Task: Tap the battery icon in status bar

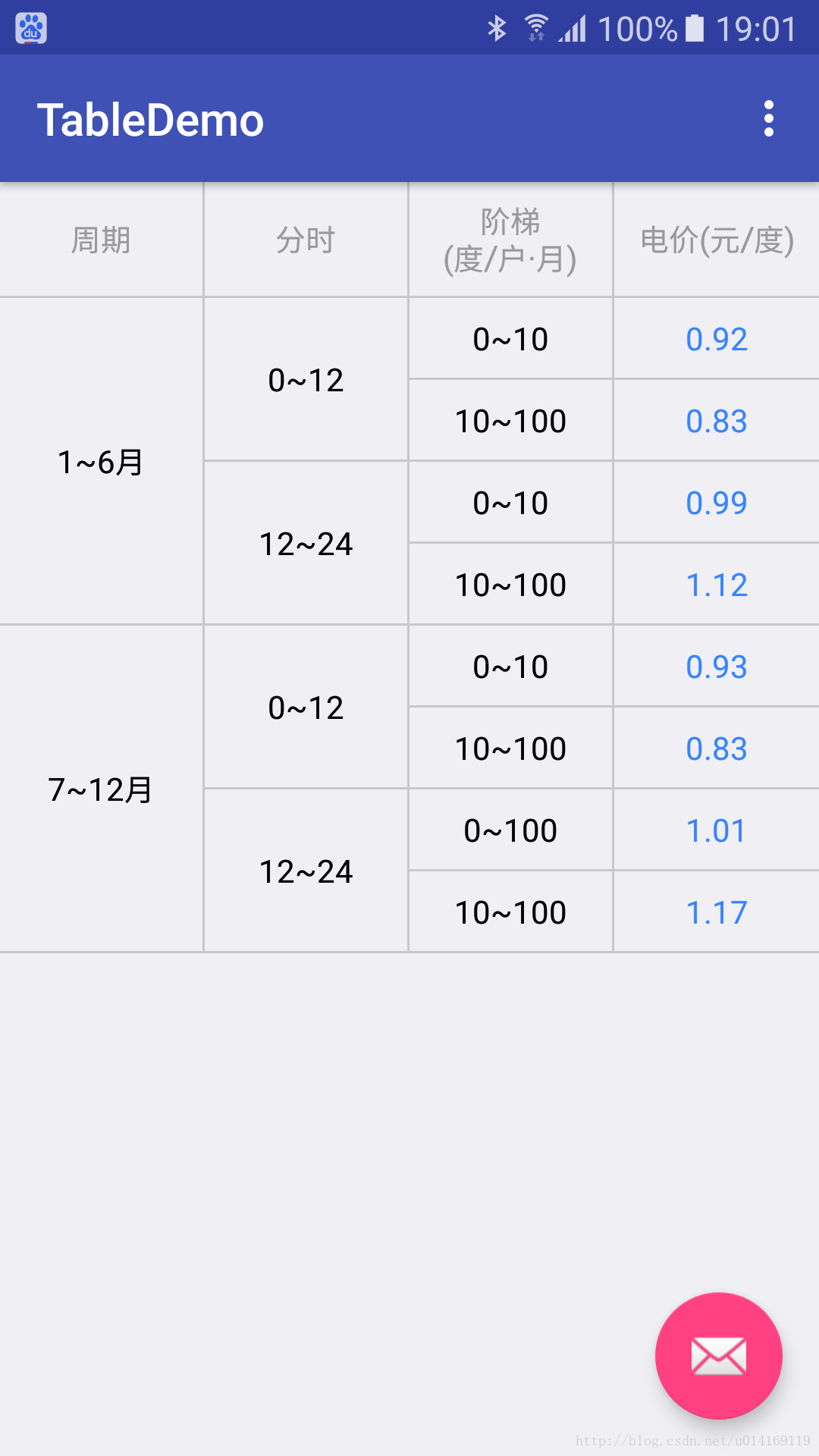Action: pyautogui.click(x=695, y=28)
